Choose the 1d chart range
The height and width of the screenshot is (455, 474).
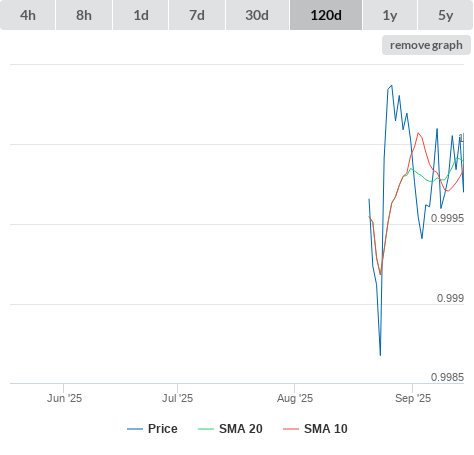141,15
